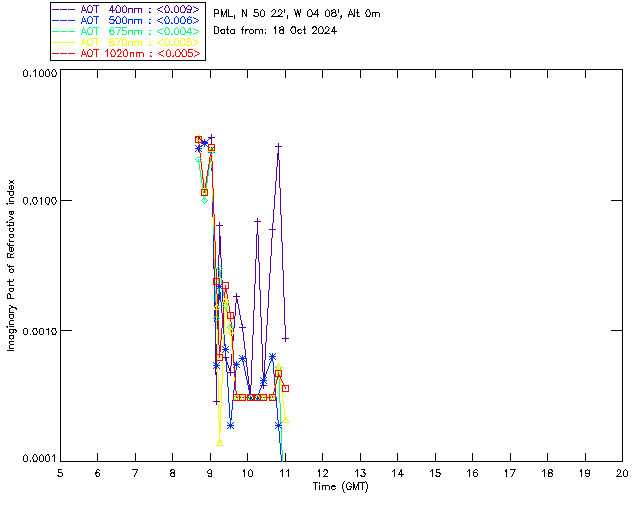Click the green dashed line sample in legend

coord(64,31)
